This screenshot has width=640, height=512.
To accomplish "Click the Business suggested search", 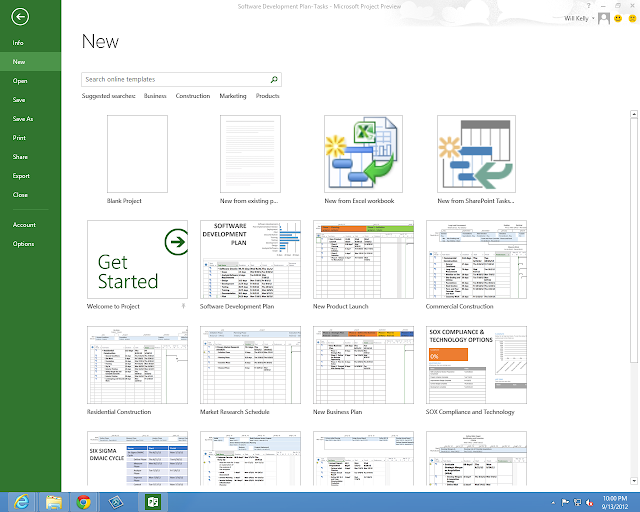I will [155, 96].
